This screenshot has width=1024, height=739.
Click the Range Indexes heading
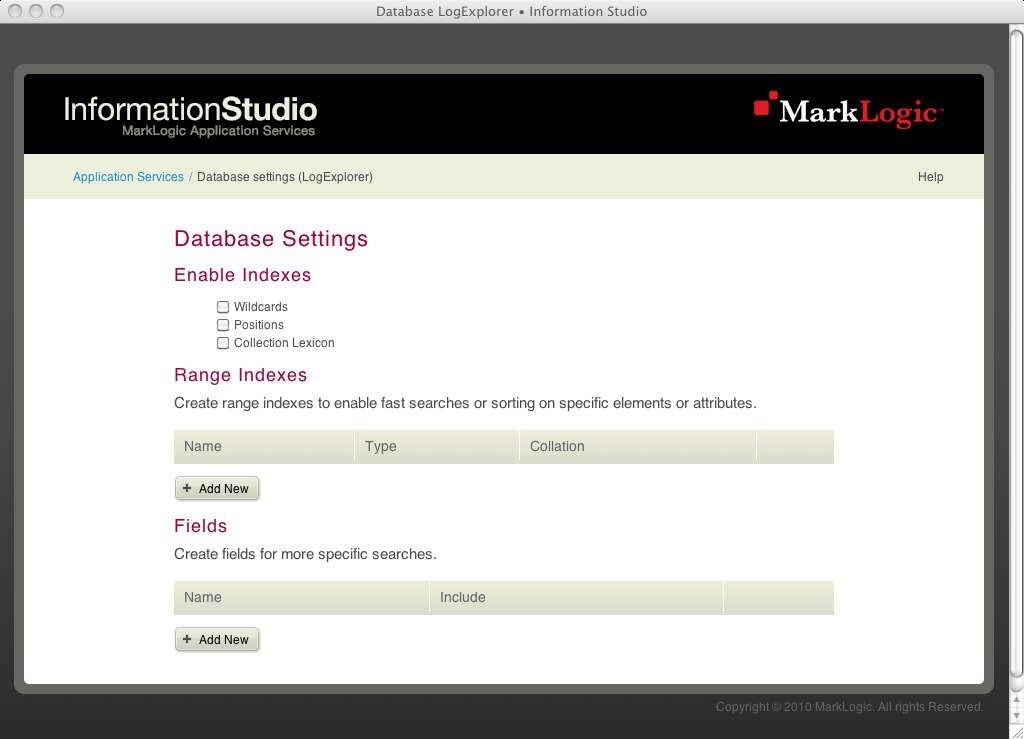pos(240,375)
